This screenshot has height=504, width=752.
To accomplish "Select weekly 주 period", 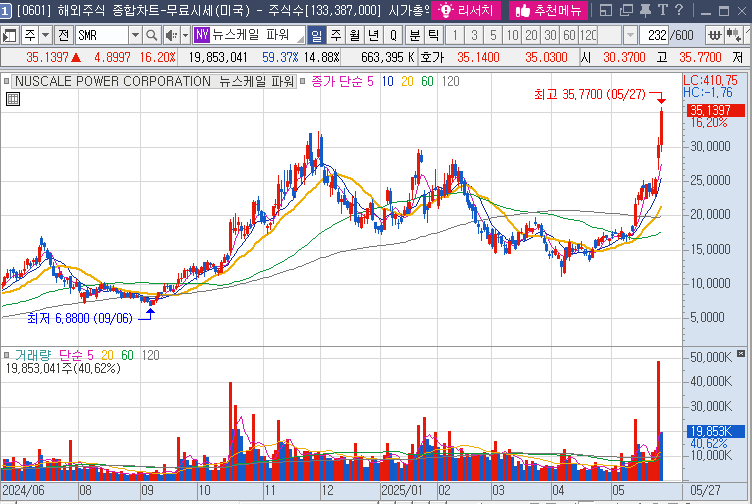I will (x=336, y=35).
